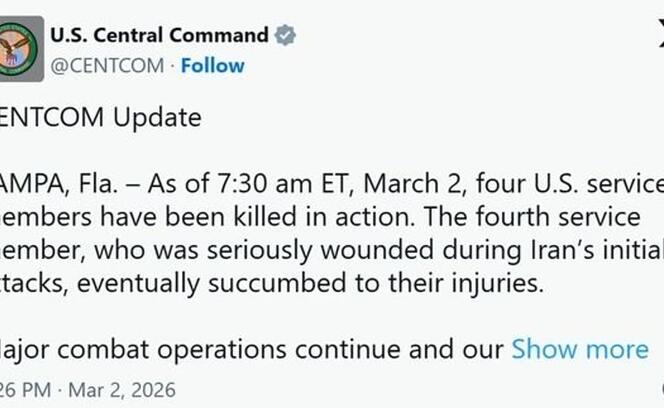Open the Mar 2, 2026 date link
Image resolution: width=664 pixels, height=408 pixels.
(120, 389)
